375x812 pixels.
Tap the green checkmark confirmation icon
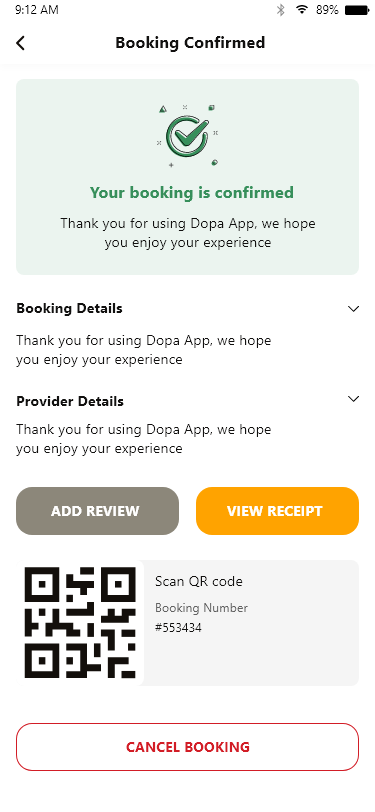188,137
